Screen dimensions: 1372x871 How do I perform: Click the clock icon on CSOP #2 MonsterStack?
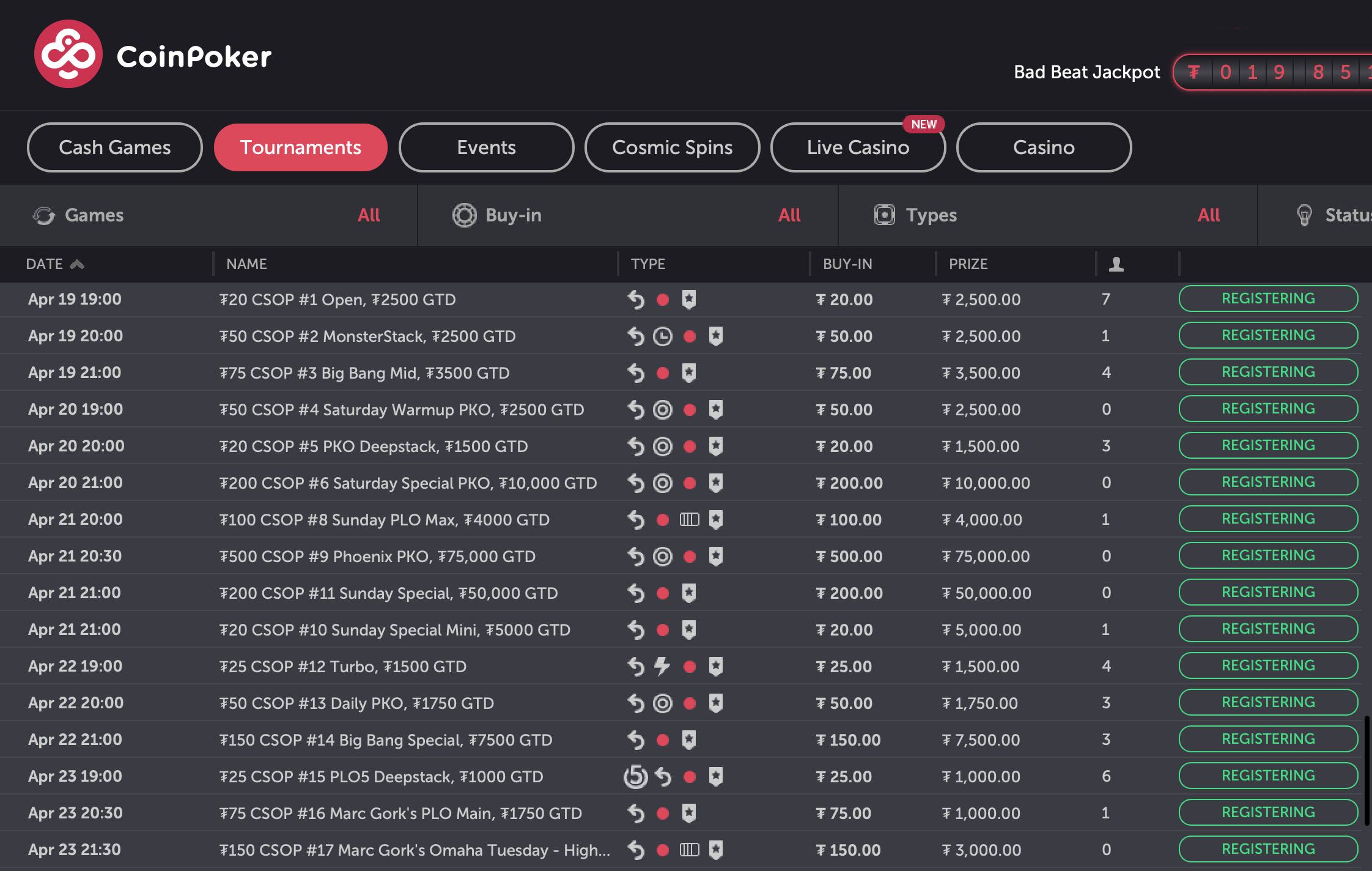coord(662,336)
